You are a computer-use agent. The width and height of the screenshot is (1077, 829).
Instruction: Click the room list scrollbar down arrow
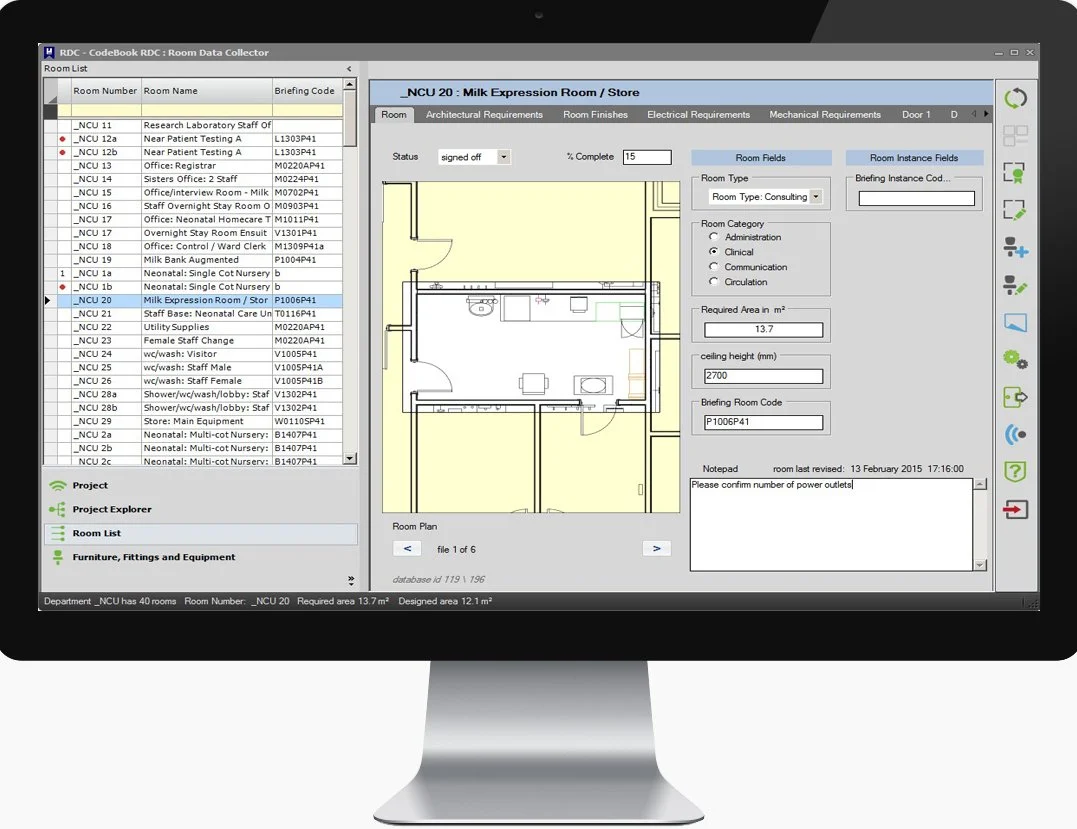[x=350, y=458]
